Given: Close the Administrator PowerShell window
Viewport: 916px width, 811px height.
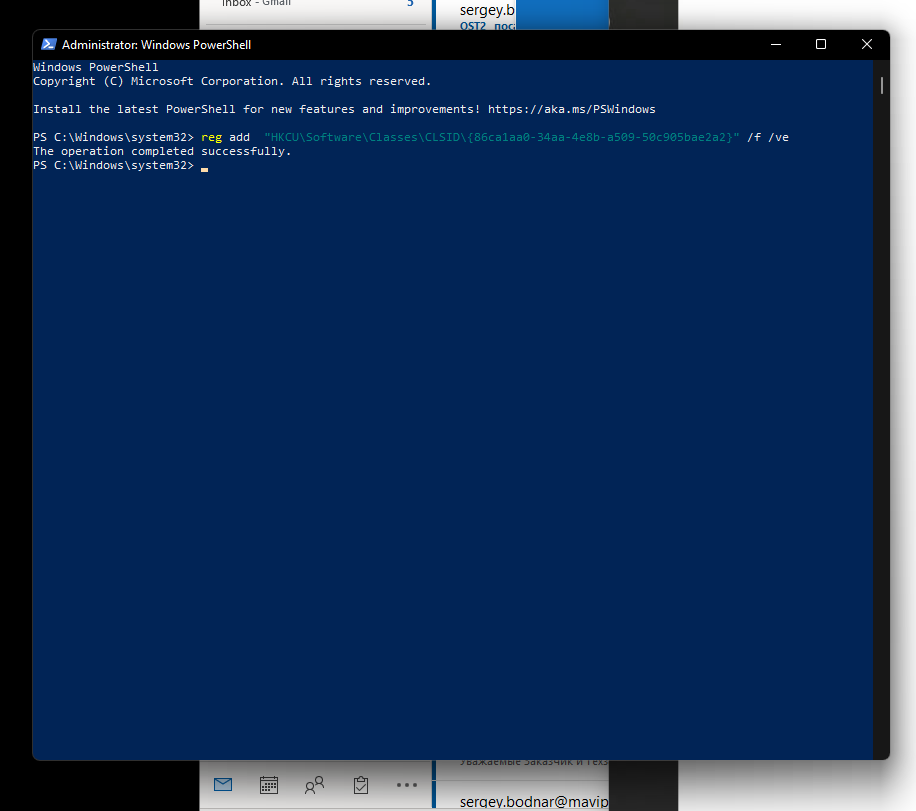Looking at the screenshot, I should pos(867,45).
